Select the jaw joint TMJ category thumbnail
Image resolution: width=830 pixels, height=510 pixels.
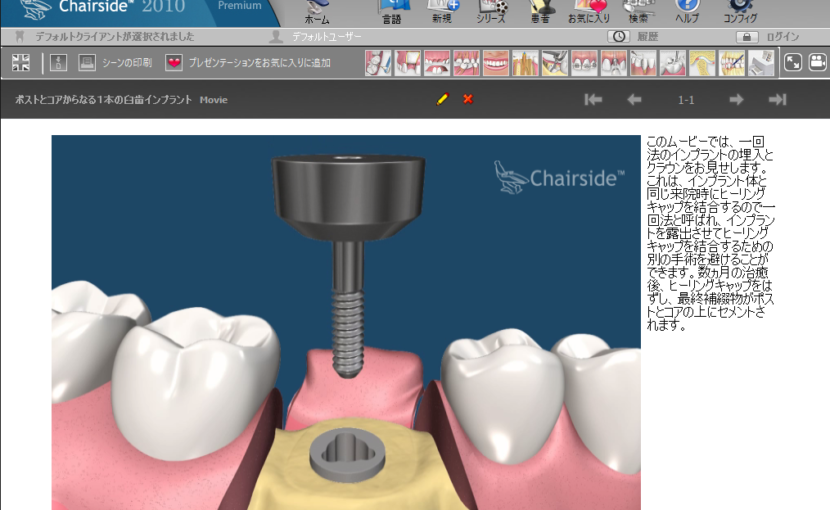(x=702, y=63)
